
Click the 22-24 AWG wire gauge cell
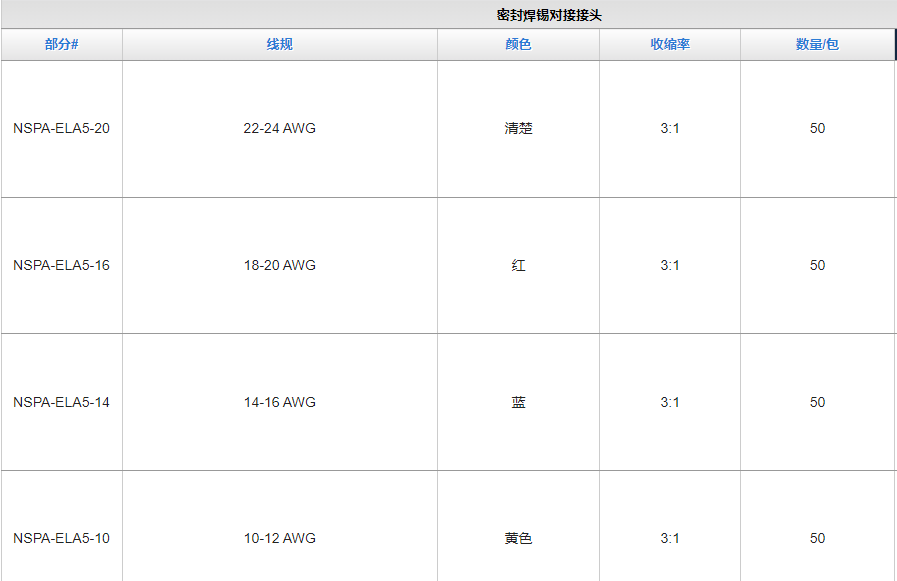[280, 128]
